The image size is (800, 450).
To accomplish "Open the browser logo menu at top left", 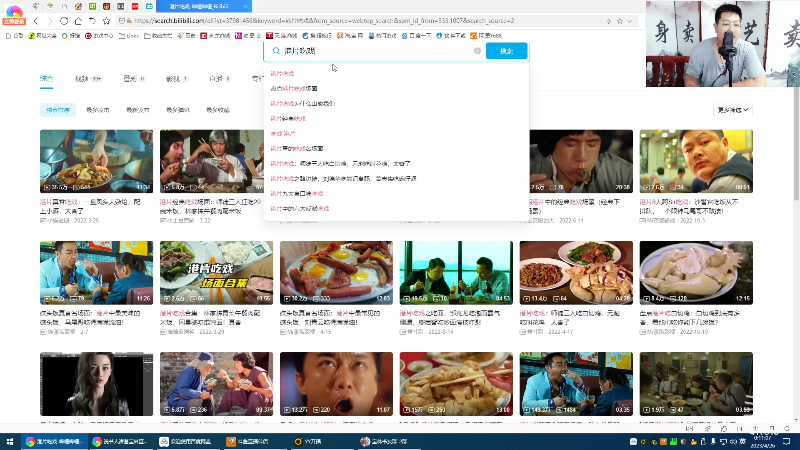I will point(14,14).
